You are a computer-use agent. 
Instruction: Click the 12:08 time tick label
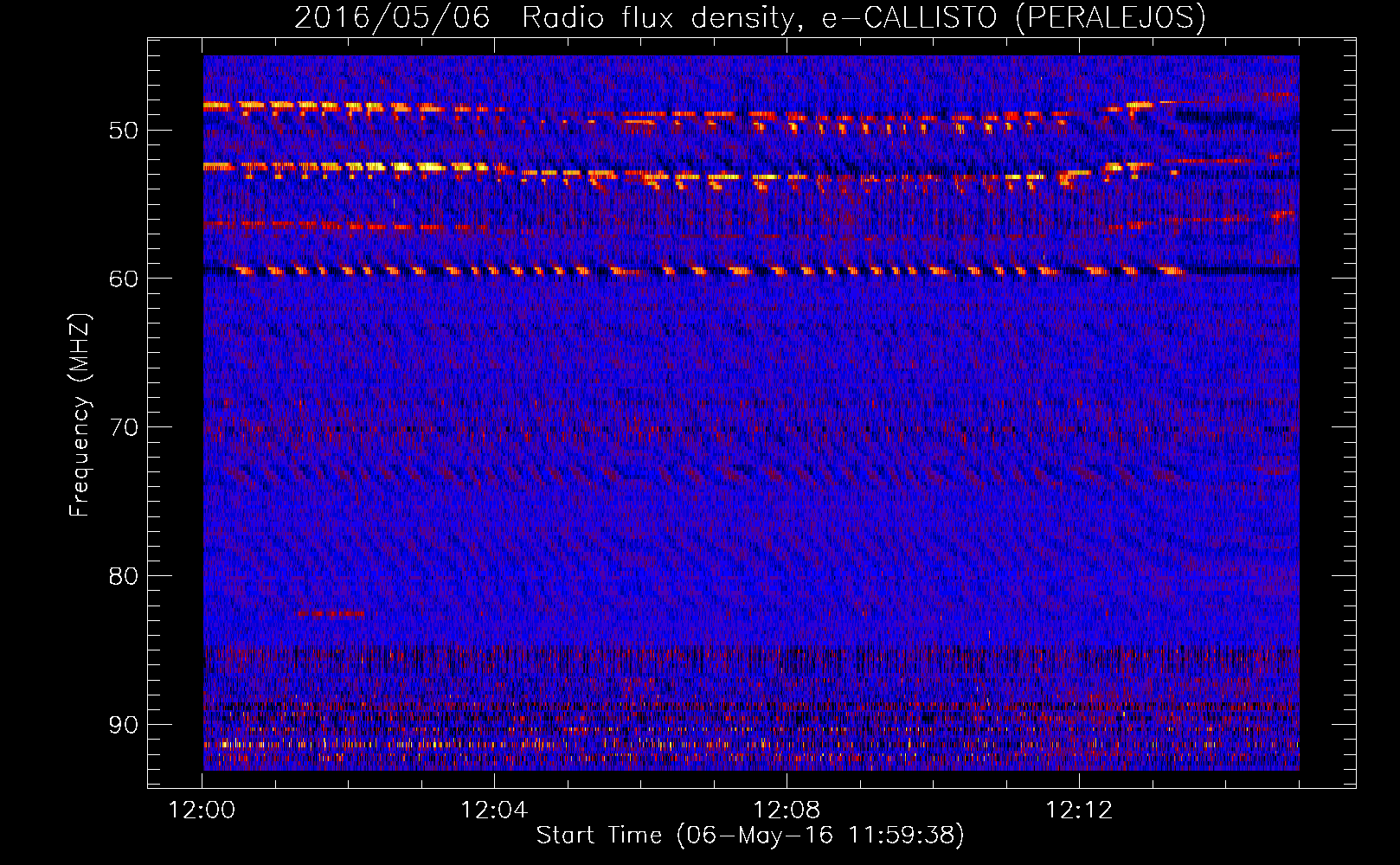[787, 811]
